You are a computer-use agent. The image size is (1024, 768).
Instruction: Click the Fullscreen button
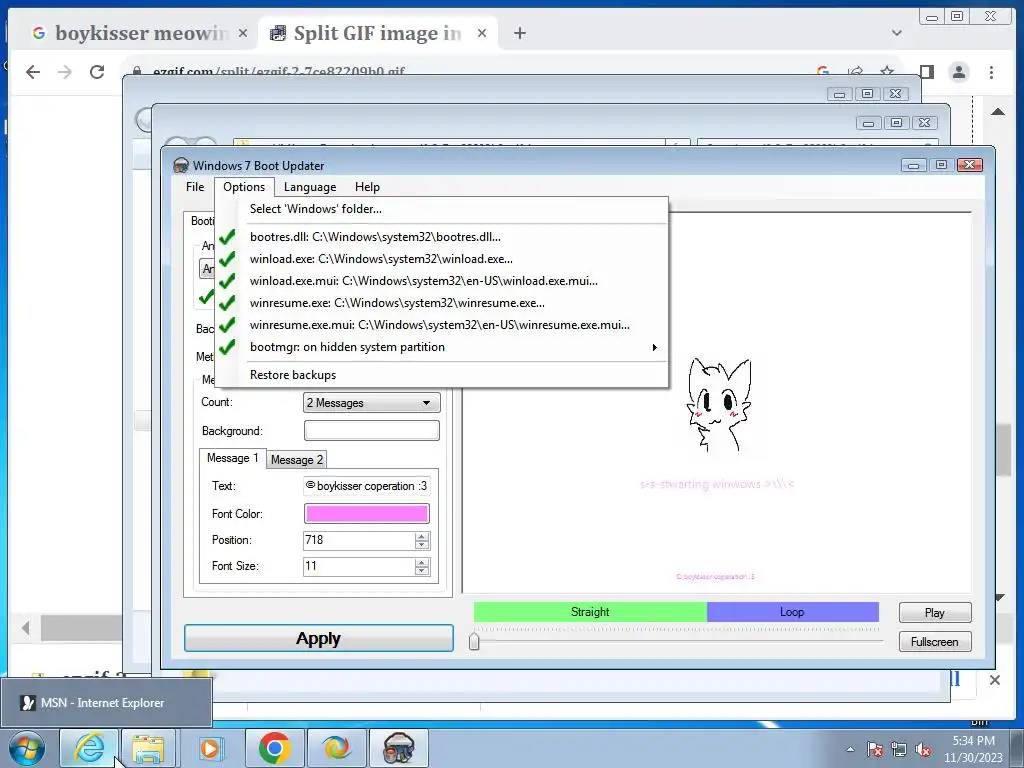coord(935,642)
